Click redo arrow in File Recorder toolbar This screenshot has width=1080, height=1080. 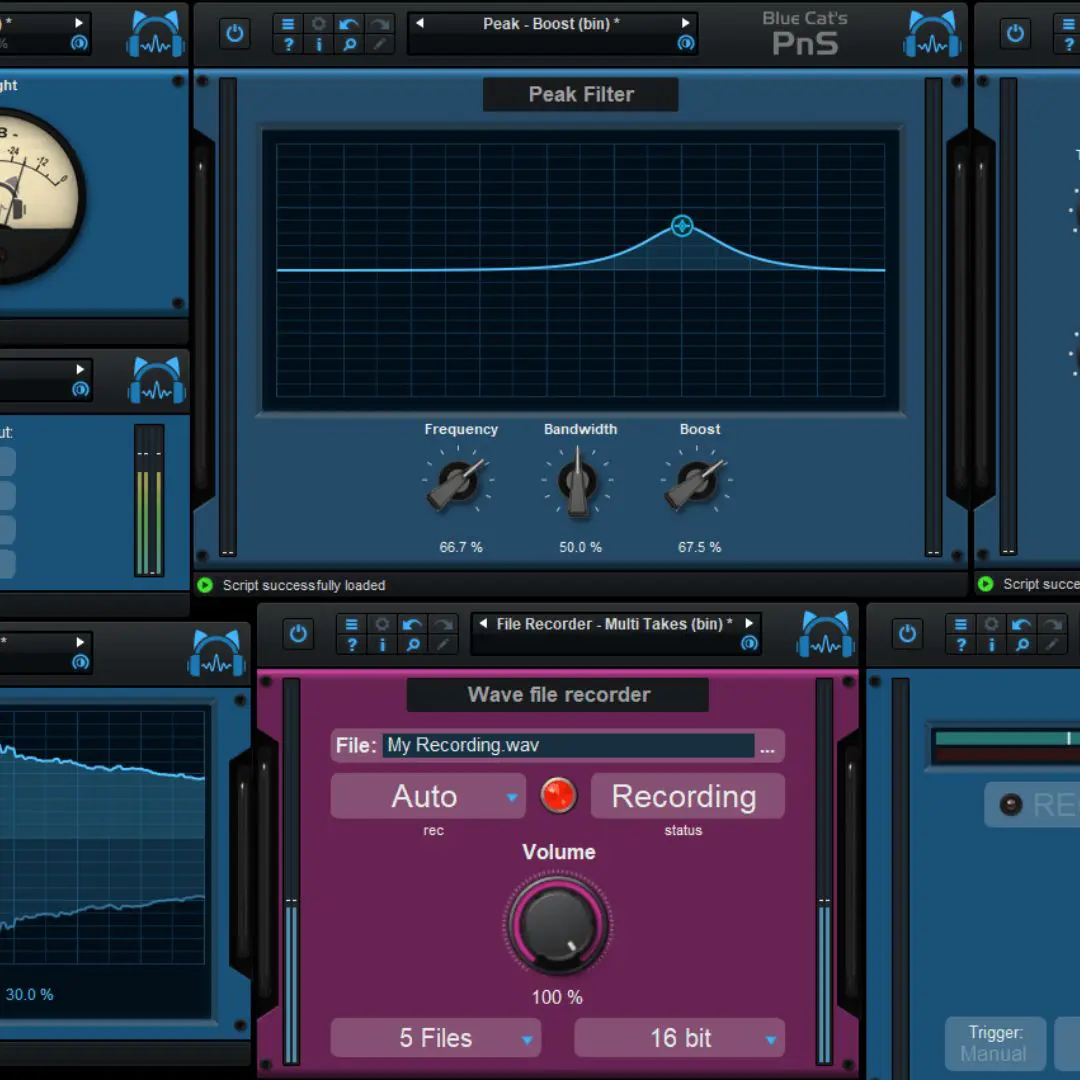coord(443,624)
